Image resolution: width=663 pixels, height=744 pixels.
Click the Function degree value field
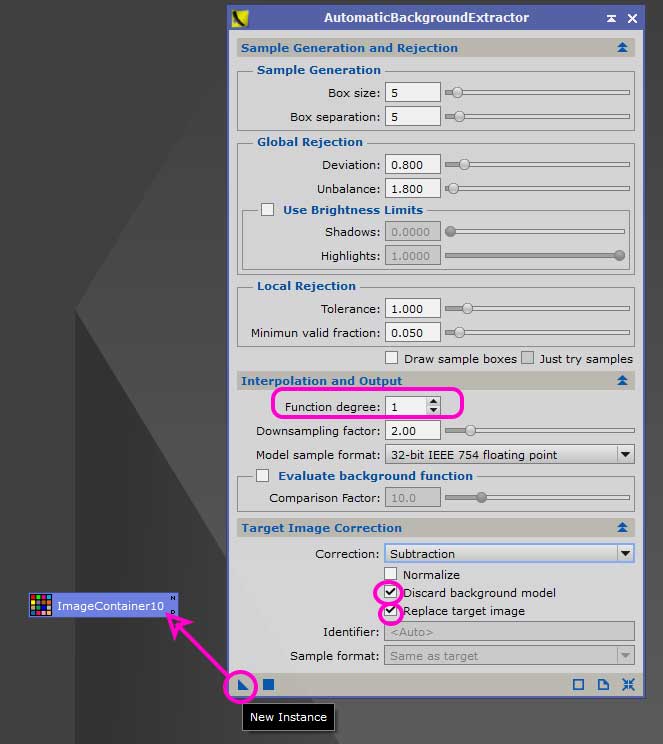[x=406, y=406]
